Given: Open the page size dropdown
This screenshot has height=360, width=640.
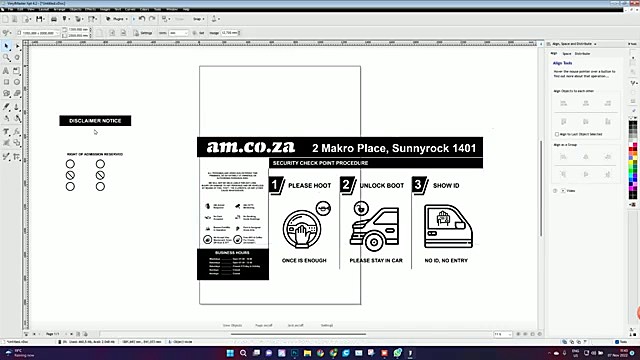Looking at the screenshot, I should (x=38, y=33).
